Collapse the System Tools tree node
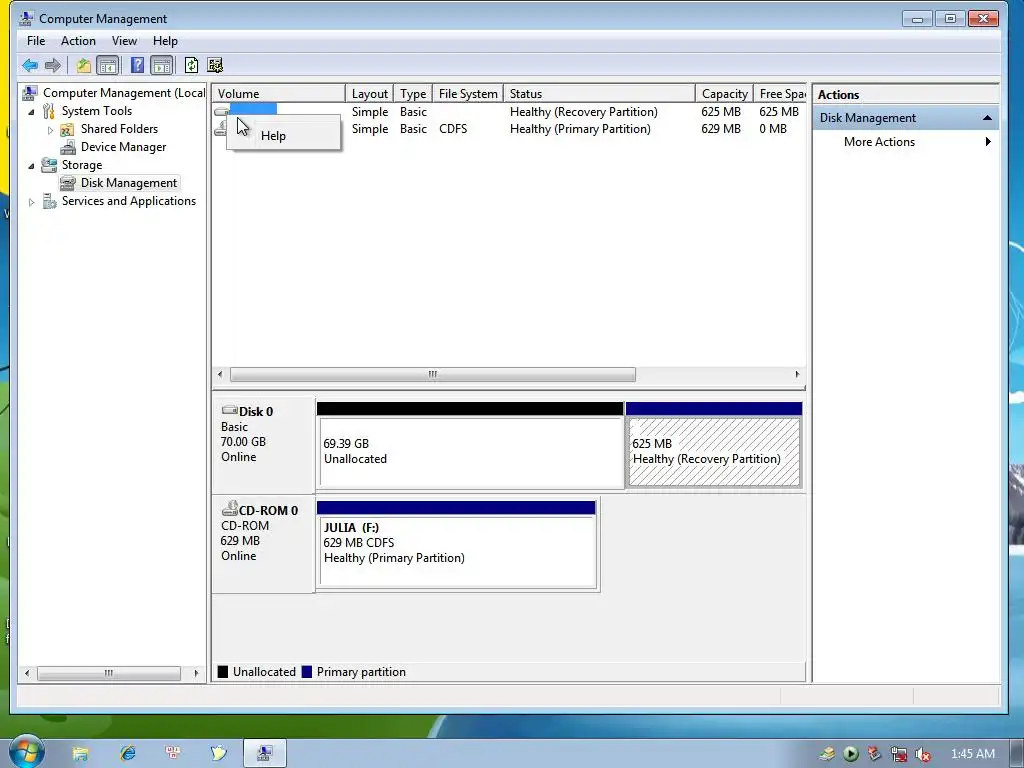 click(x=31, y=112)
